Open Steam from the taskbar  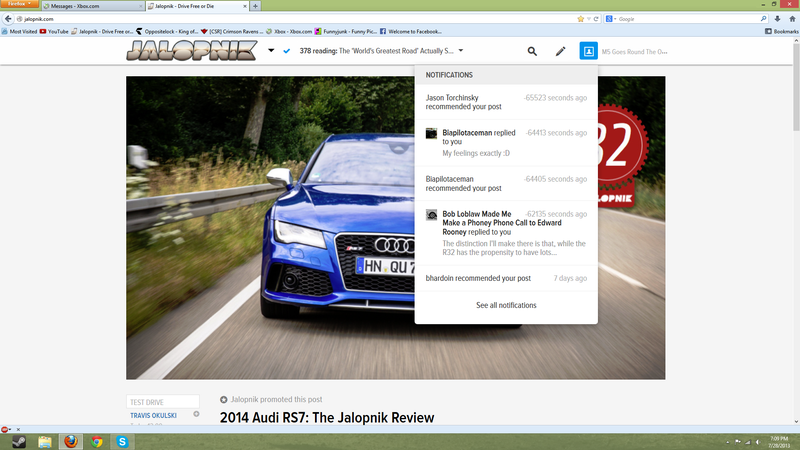click(x=19, y=442)
